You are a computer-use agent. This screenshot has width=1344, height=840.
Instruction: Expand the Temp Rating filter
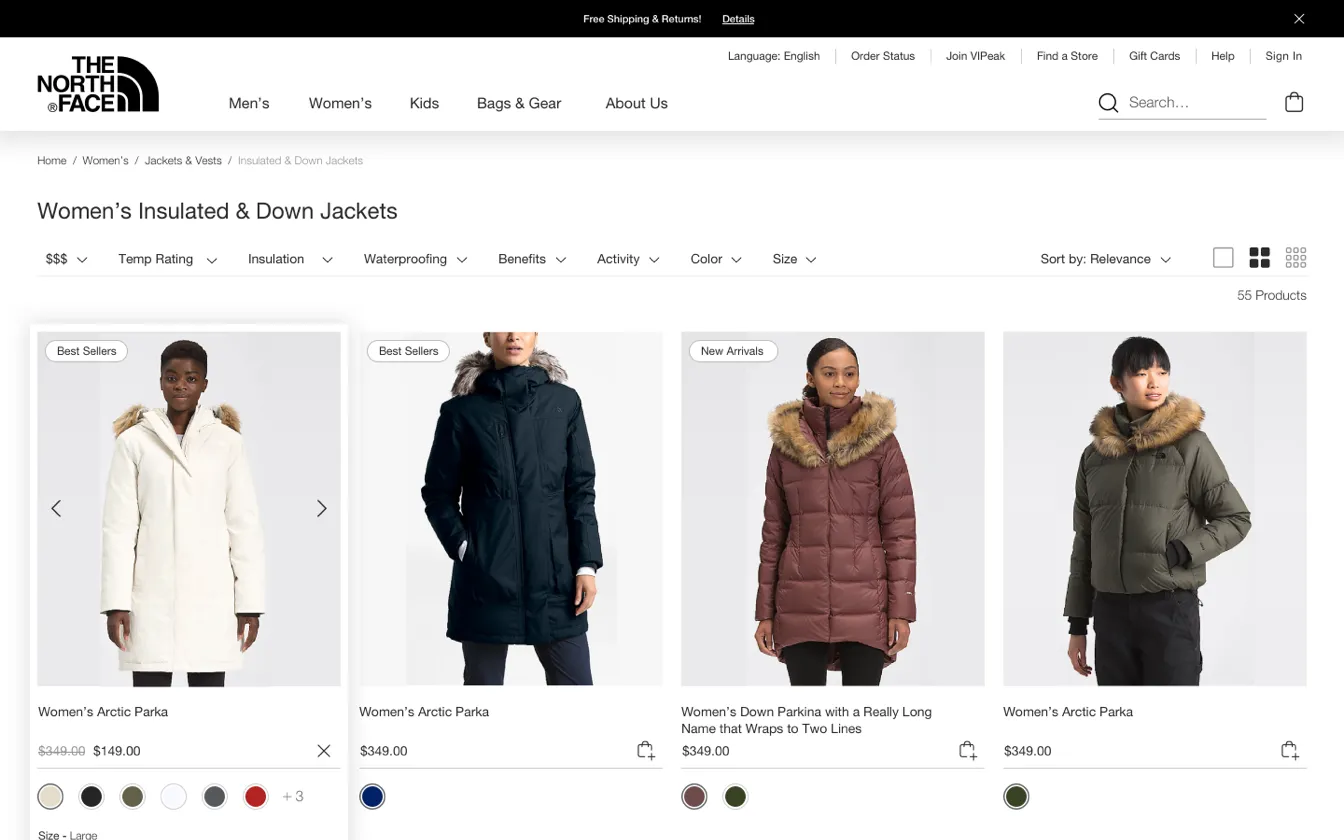(167, 259)
